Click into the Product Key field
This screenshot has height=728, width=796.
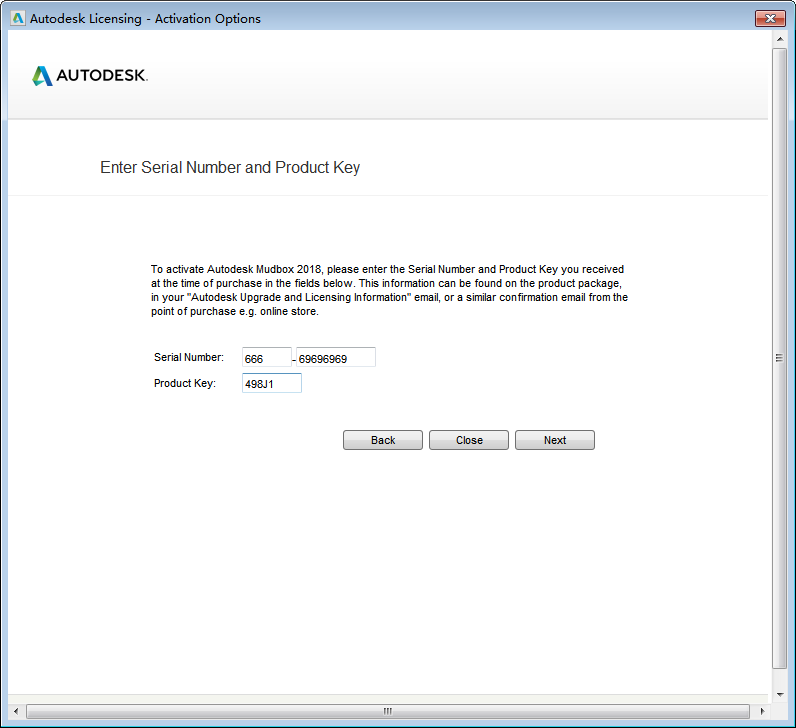(x=272, y=383)
